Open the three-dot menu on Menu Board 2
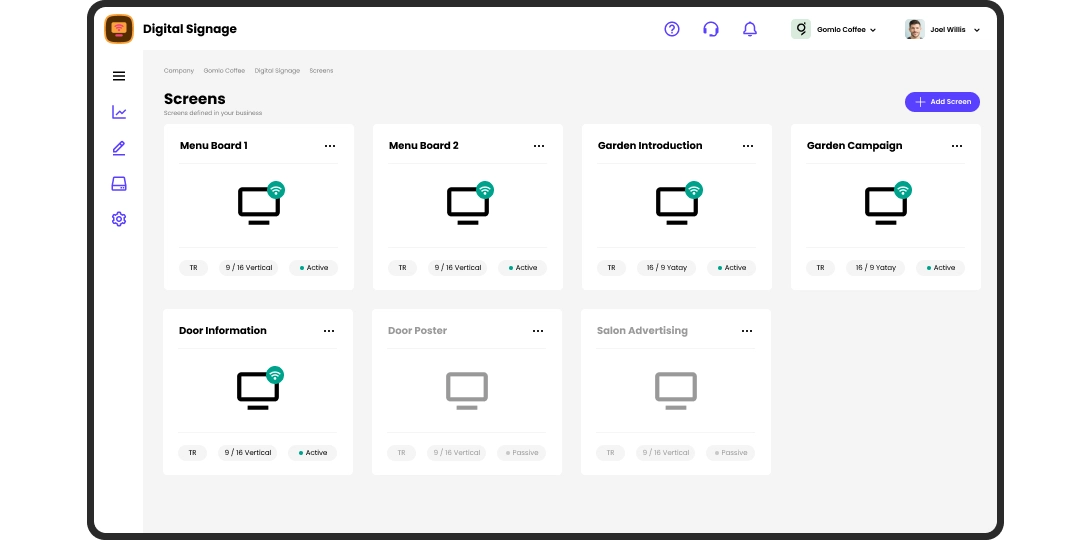This screenshot has height=540, width=1092. [x=539, y=146]
